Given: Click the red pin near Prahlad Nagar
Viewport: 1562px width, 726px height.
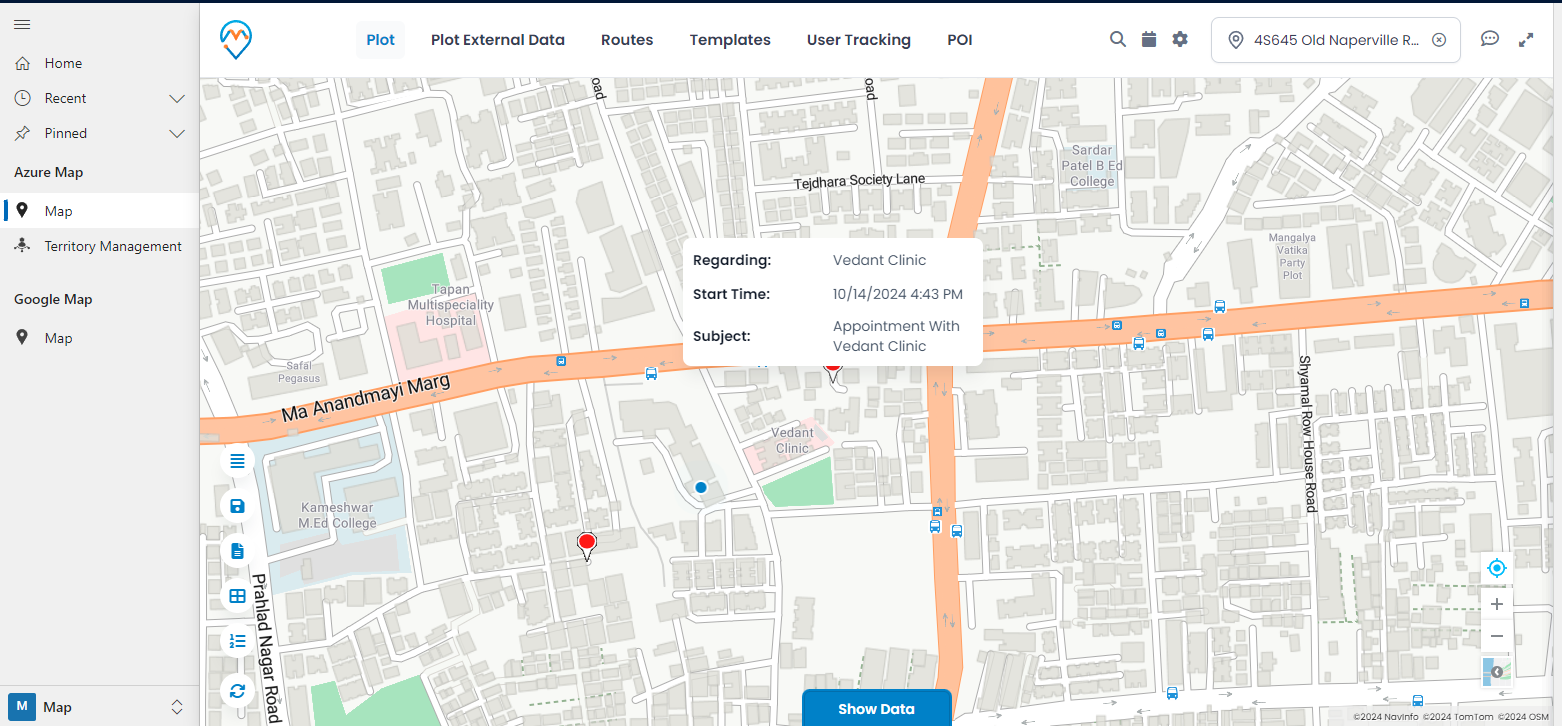Looking at the screenshot, I should pos(587,545).
